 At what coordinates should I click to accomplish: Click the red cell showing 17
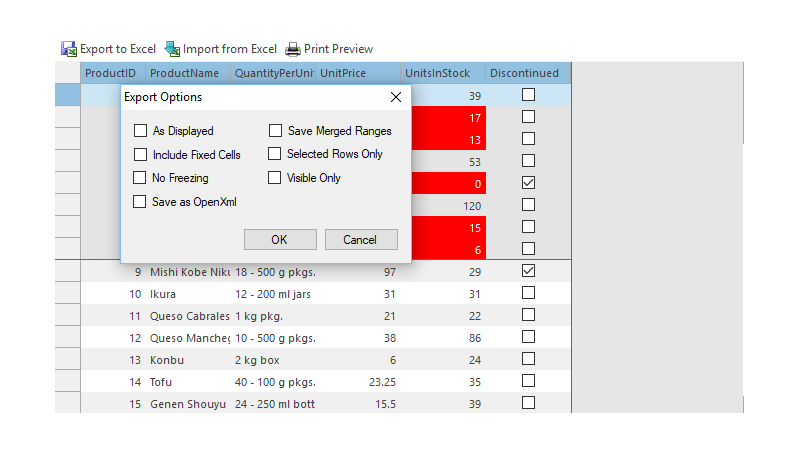coord(448,117)
